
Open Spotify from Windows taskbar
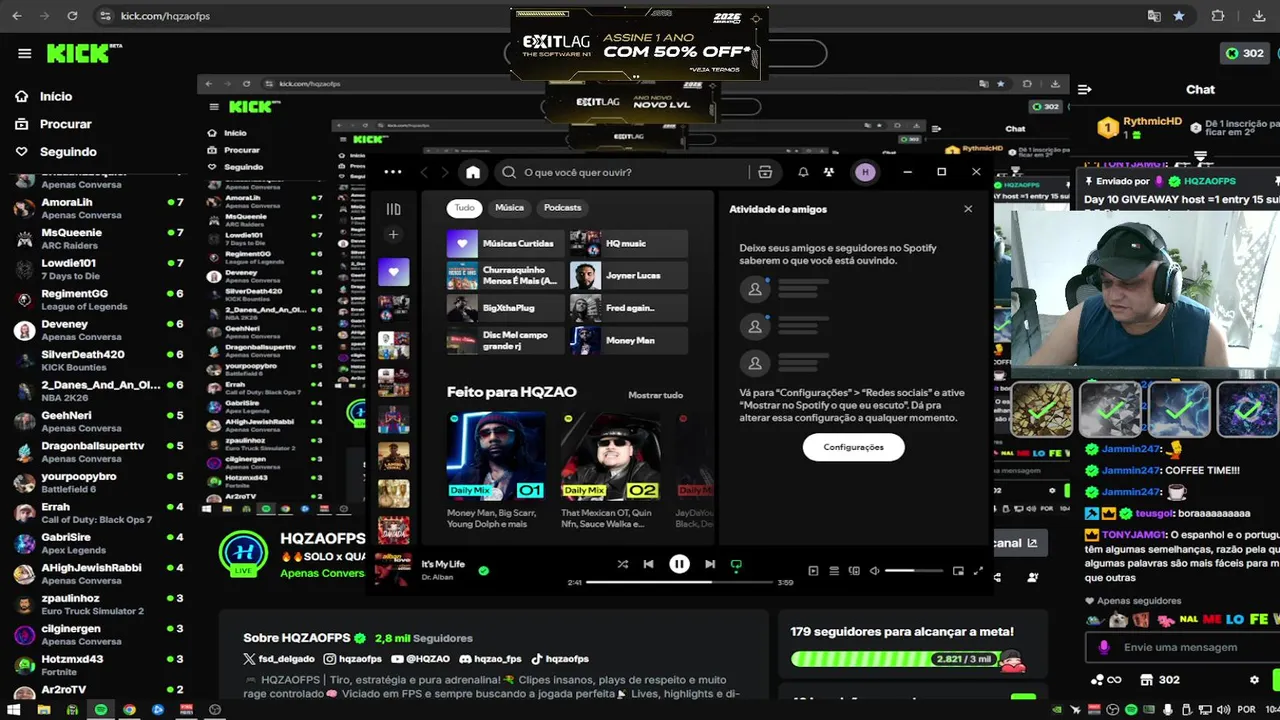[100, 710]
